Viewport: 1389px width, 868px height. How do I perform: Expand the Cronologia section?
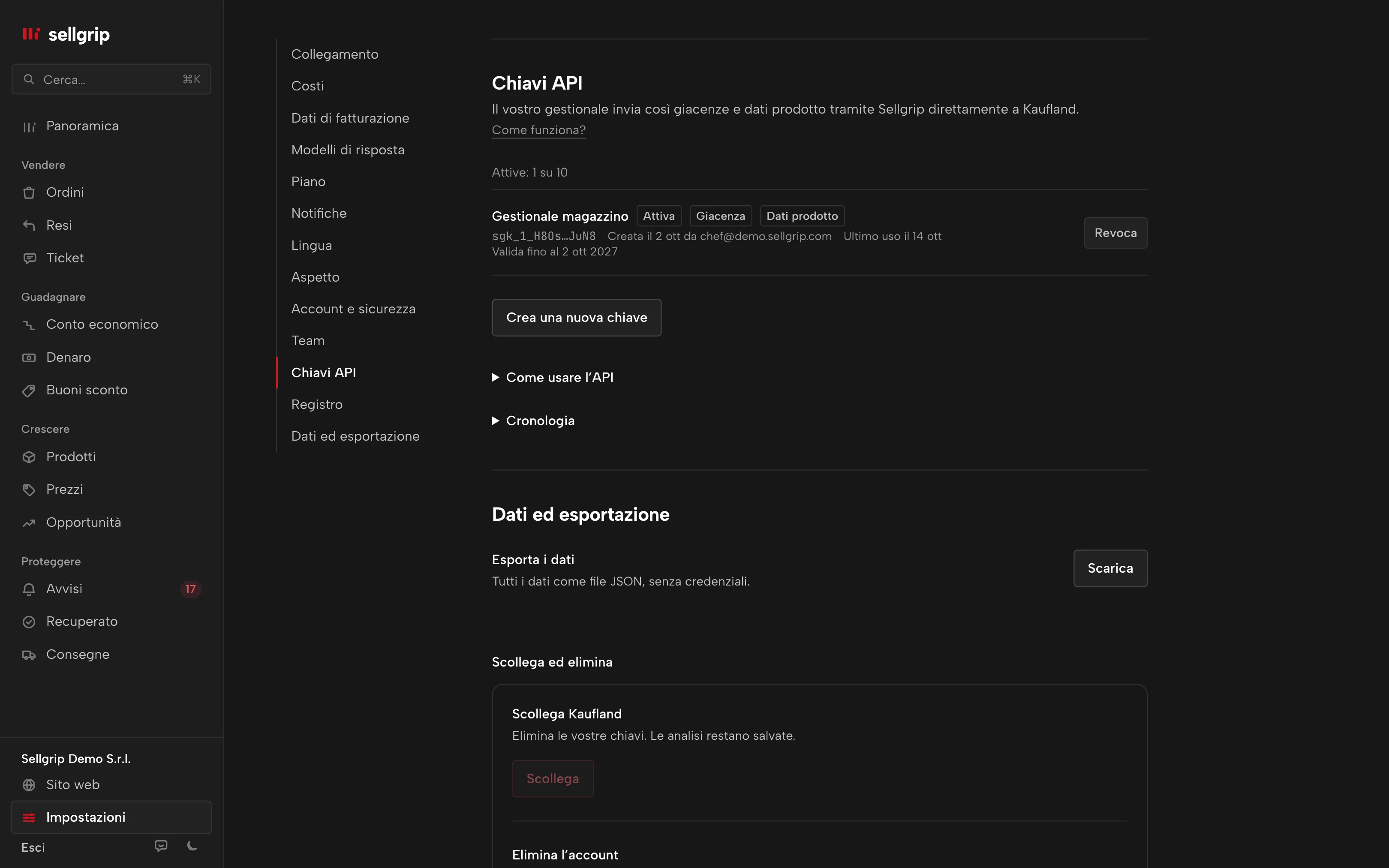(533, 421)
